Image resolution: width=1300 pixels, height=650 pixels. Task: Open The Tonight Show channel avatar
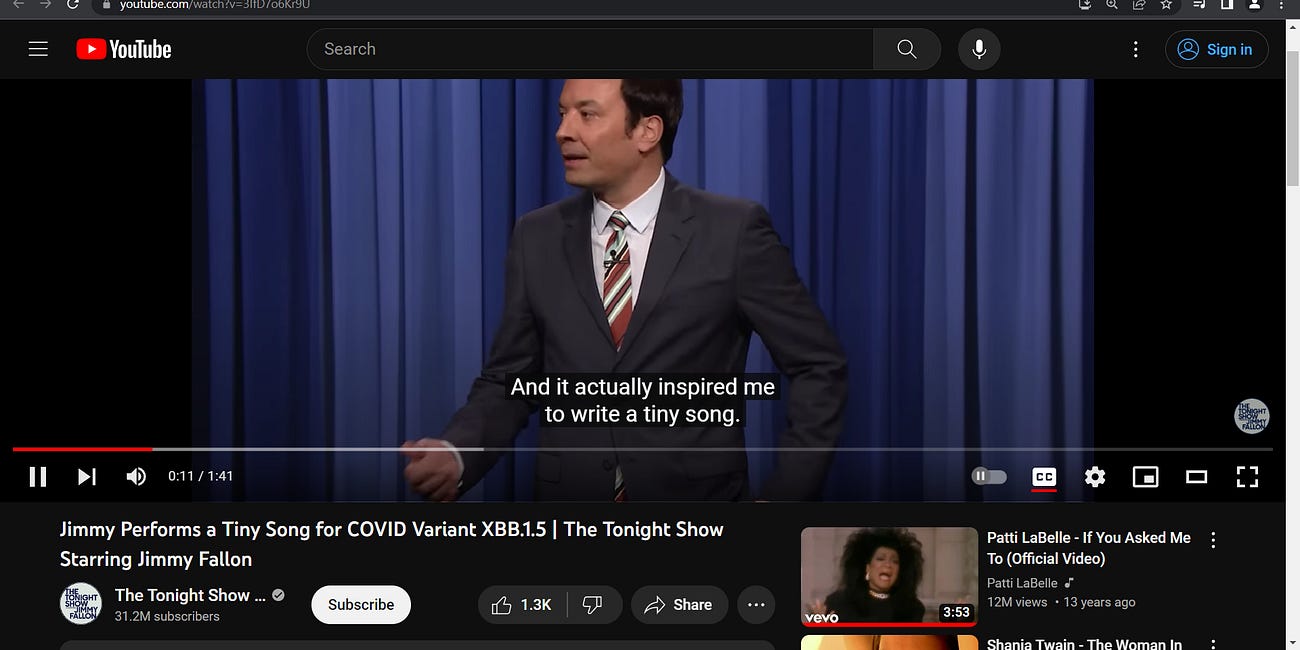(80, 603)
